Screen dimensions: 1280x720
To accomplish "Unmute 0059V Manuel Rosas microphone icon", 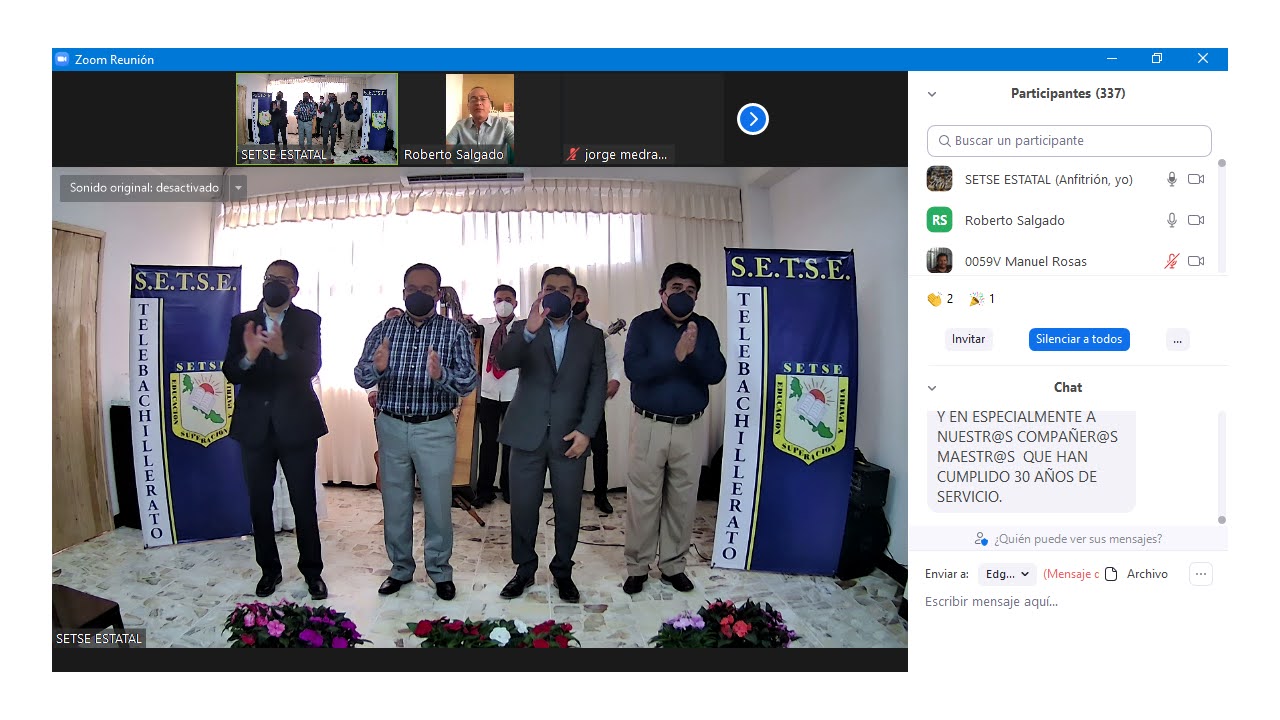I will (1172, 261).
